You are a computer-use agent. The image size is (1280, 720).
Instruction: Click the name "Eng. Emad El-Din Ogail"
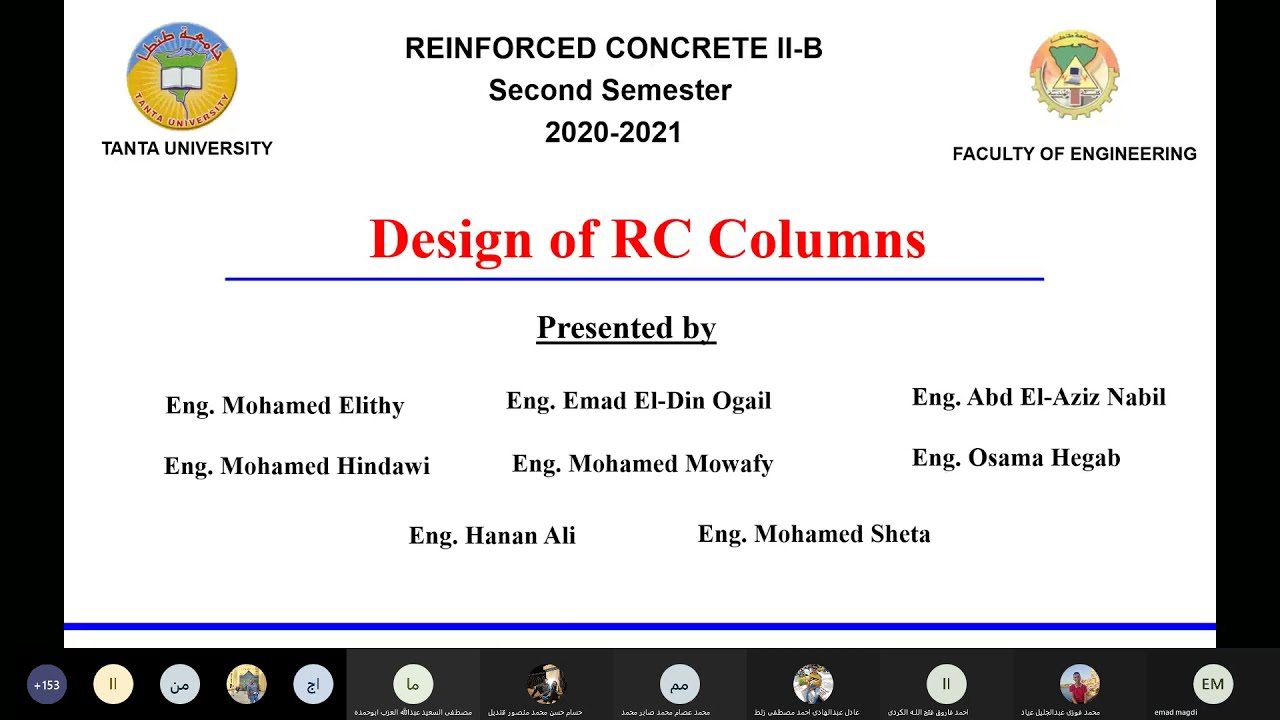pyautogui.click(x=639, y=401)
